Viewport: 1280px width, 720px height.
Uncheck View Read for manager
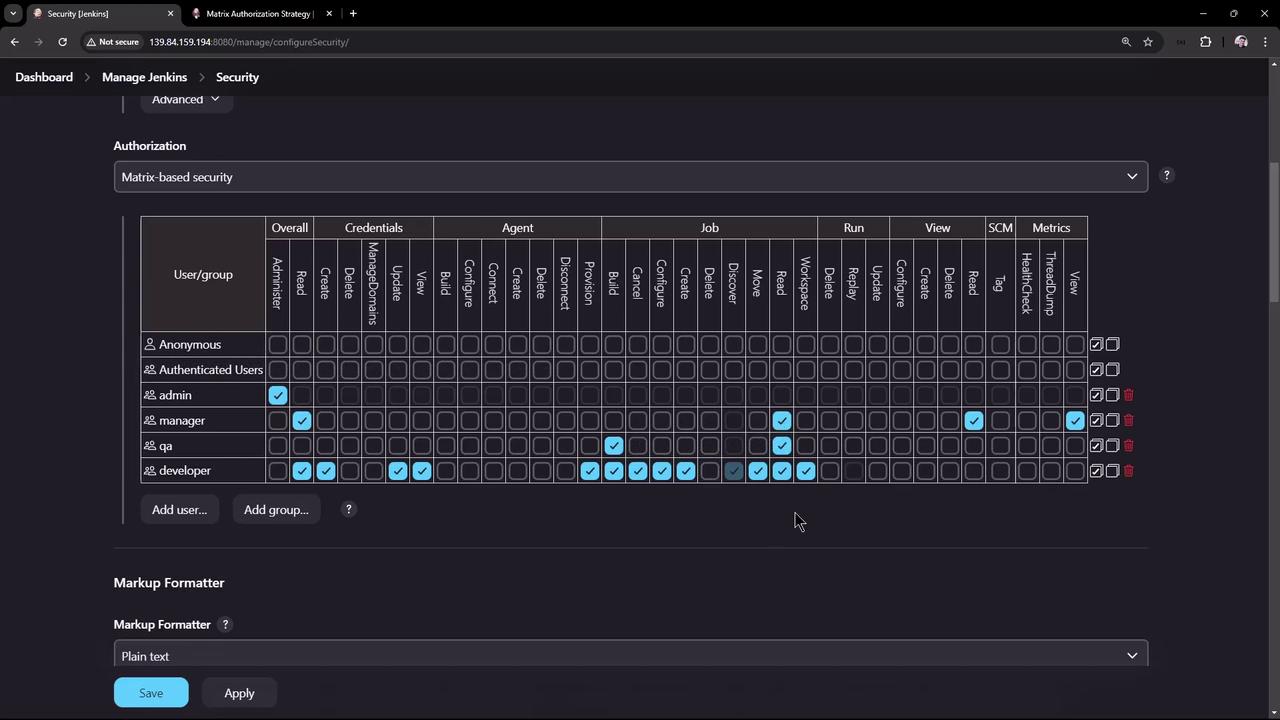pyautogui.click(x=974, y=421)
